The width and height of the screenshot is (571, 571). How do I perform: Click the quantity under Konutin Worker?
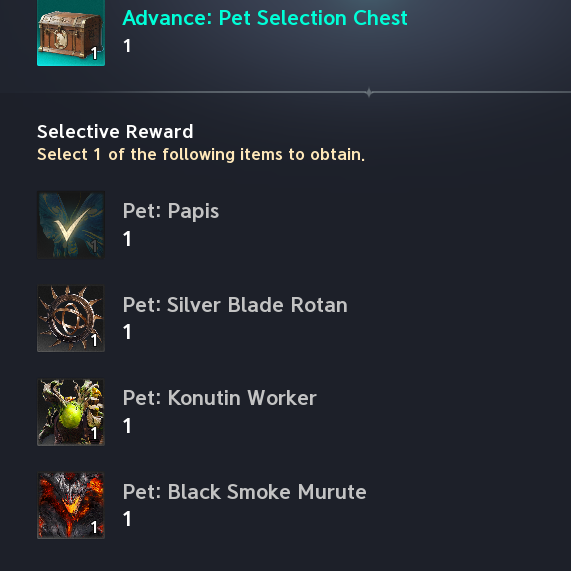(x=127, y=426)
